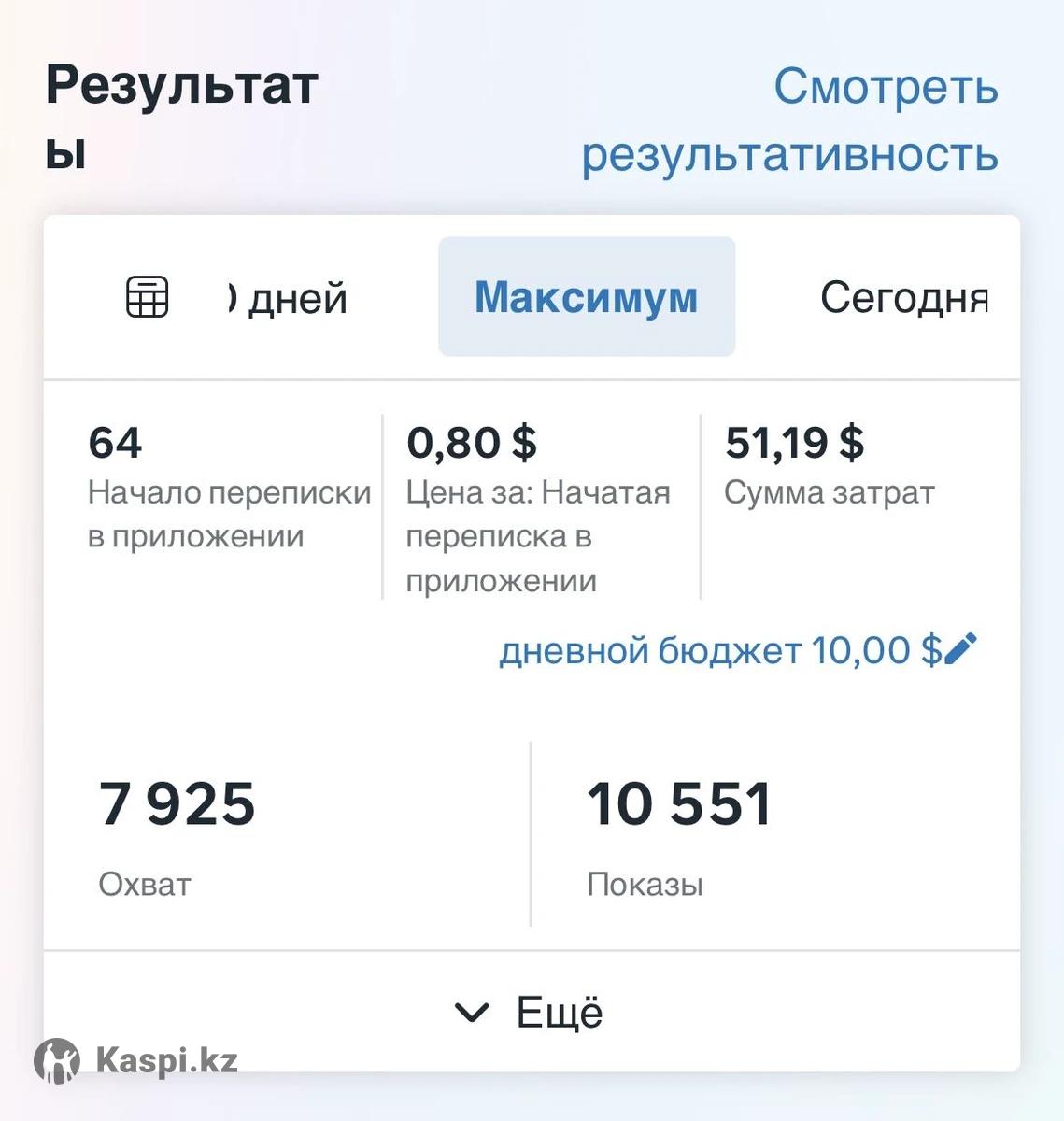Switch to the Сегодня tab

[903, 298]
